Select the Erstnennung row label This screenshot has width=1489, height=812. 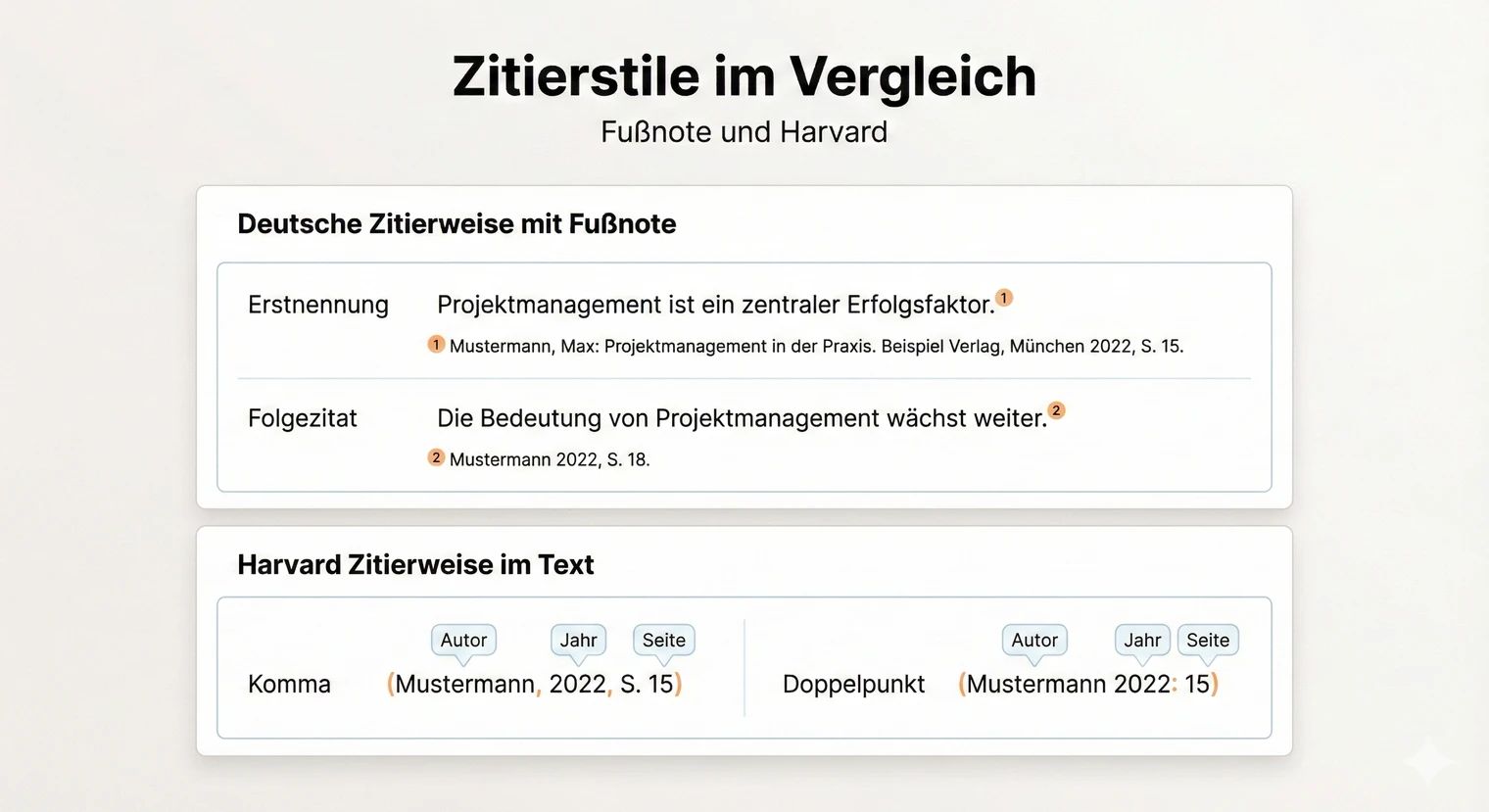[x=317, y=305]
